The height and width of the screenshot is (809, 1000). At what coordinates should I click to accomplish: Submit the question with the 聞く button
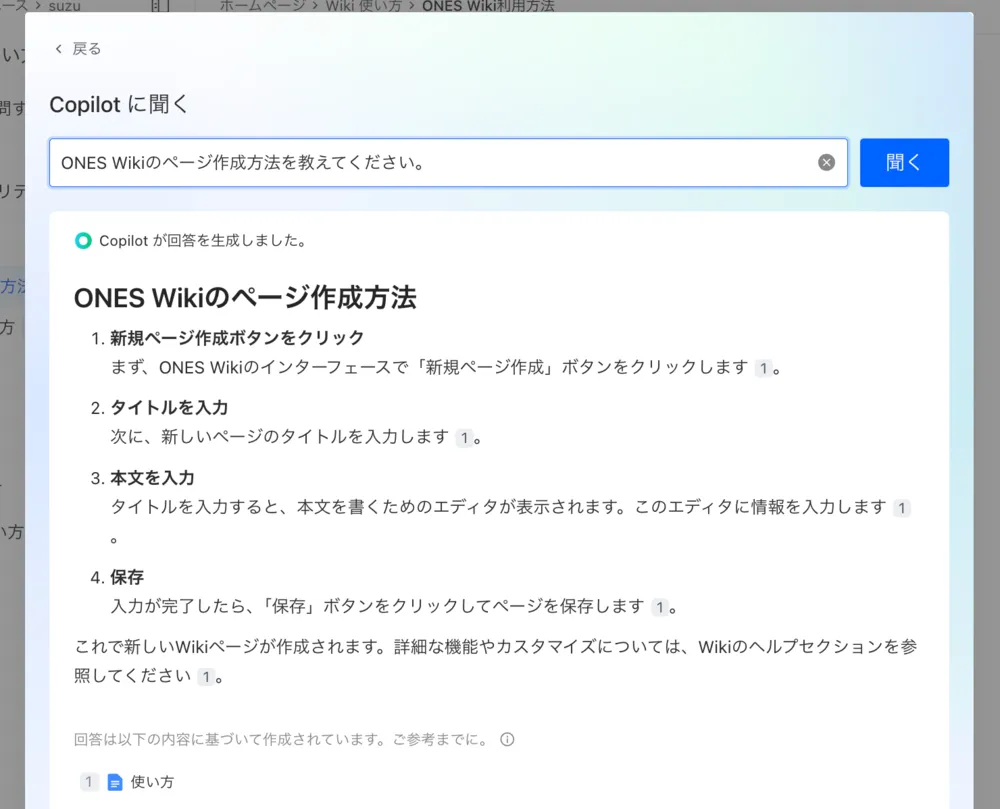(x=904, y=163)
